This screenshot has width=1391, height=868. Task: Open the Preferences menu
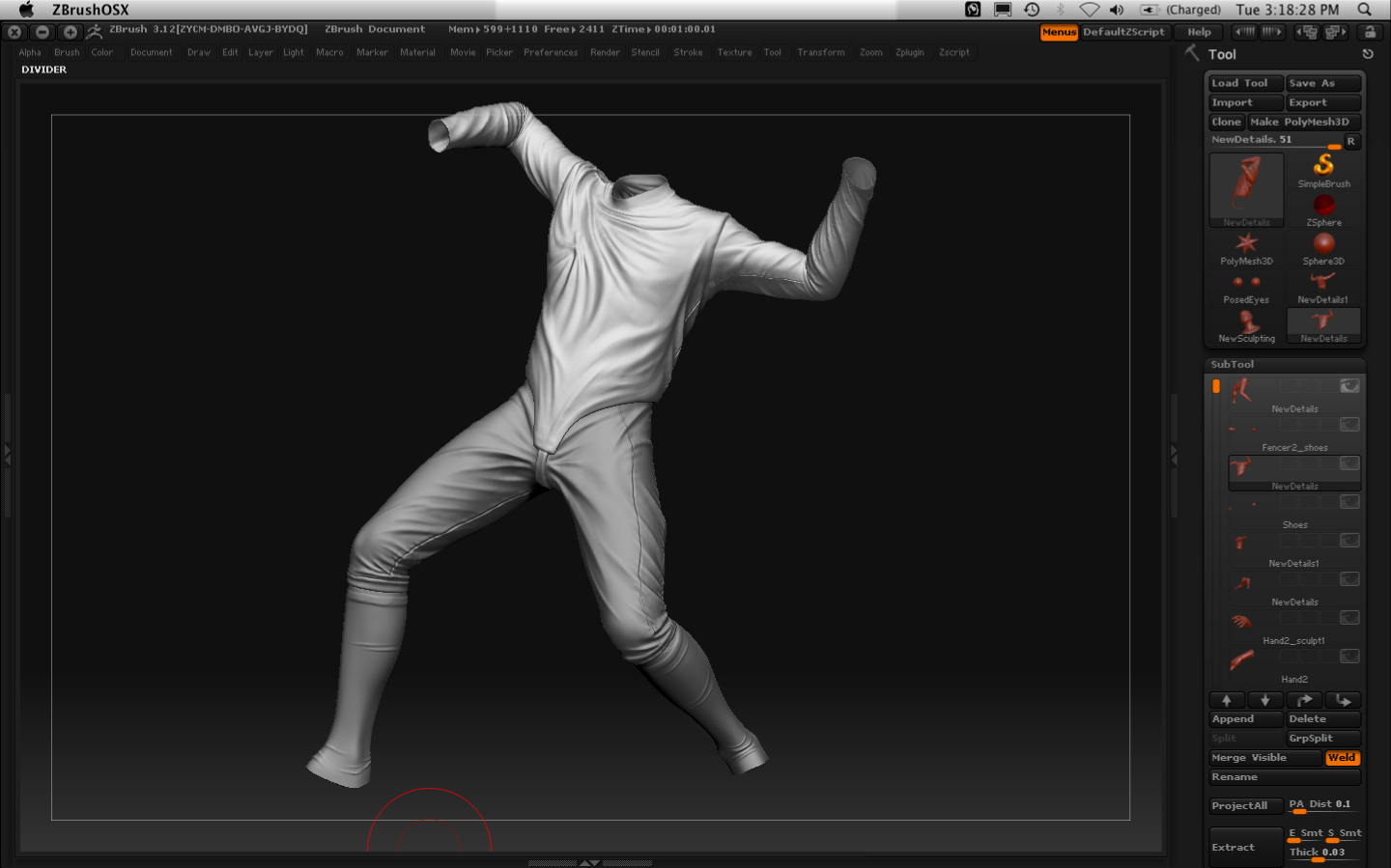tap(551, 52)
